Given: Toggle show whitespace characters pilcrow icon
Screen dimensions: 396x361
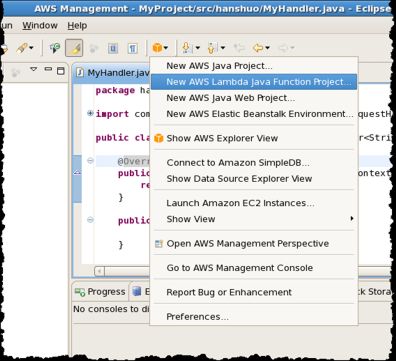Looking at the screenshot, I should coord(133,48).
